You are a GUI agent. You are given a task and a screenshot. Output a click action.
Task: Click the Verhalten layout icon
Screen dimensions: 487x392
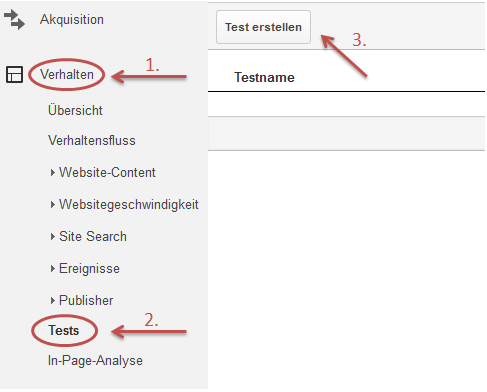[x=14, y=74]
